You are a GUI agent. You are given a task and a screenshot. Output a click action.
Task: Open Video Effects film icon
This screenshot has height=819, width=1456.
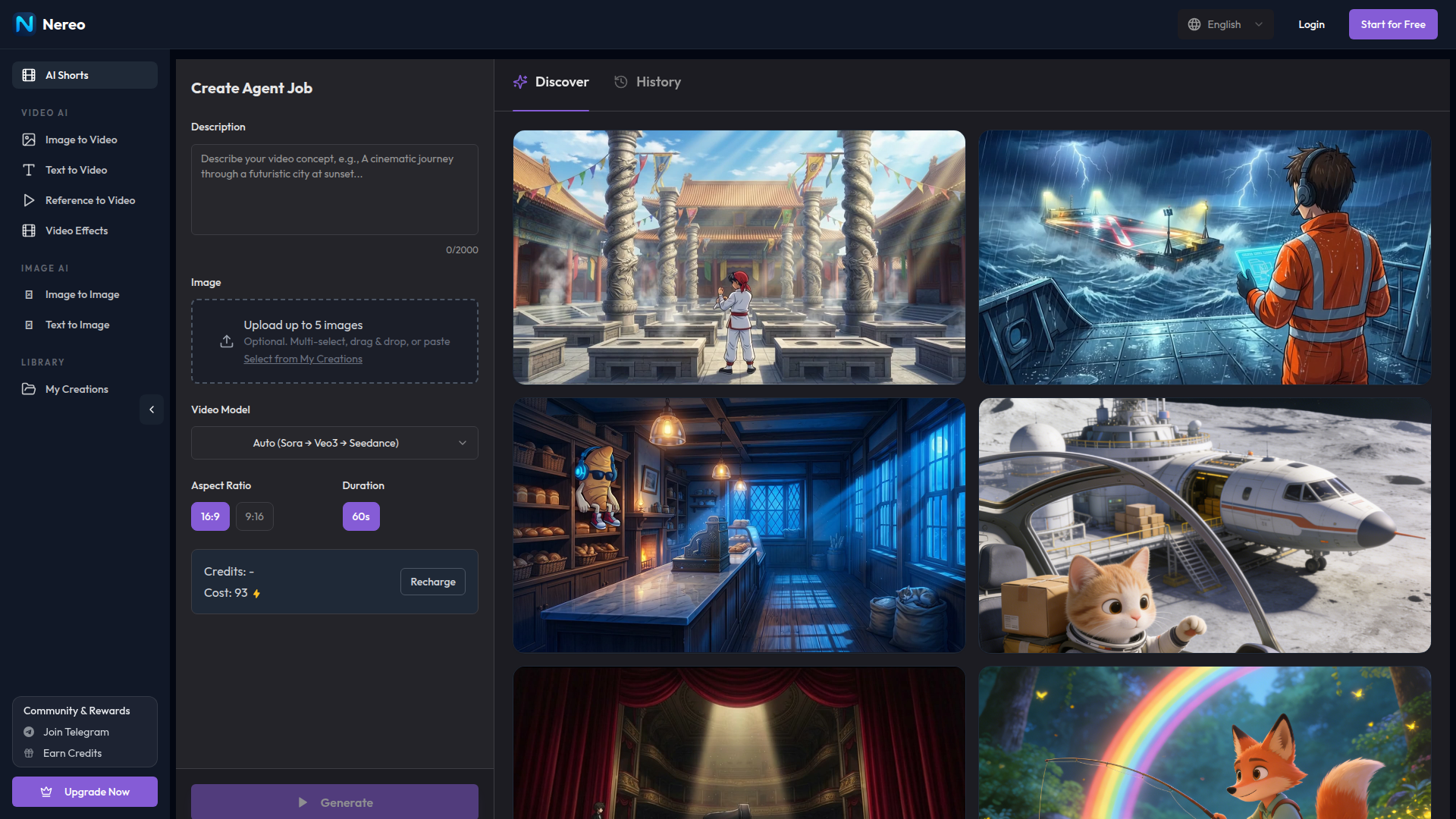coord(29,231)
